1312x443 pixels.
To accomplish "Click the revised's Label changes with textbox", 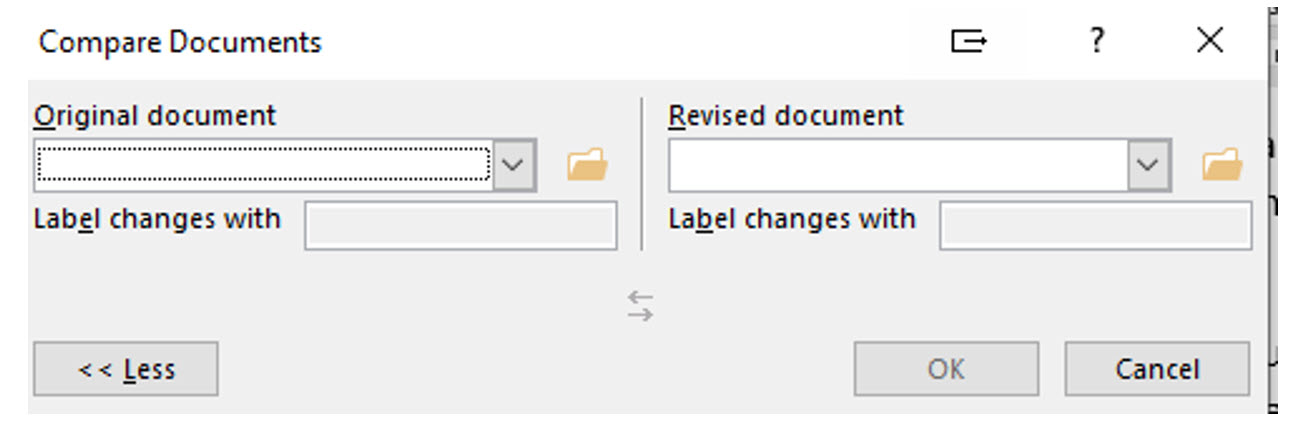I will point(1095,226).
